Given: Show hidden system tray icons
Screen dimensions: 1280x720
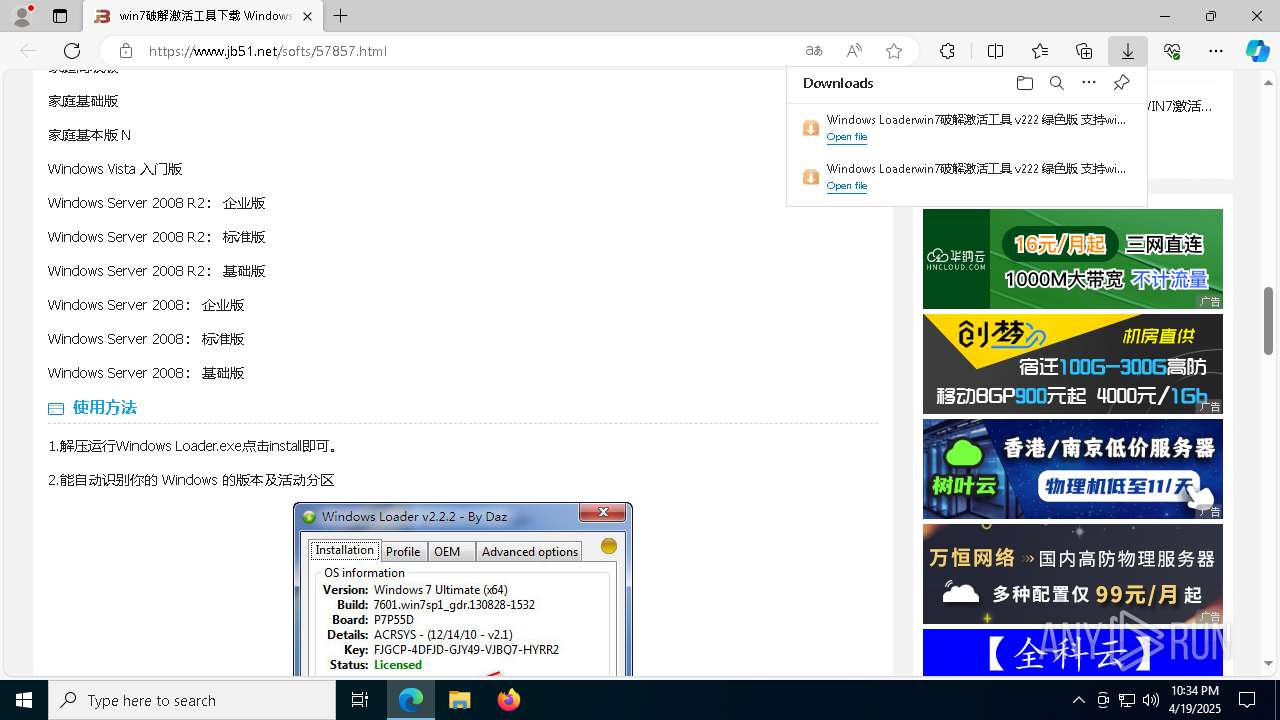Looking at the screenshot, I should (x=1078, y=700).
